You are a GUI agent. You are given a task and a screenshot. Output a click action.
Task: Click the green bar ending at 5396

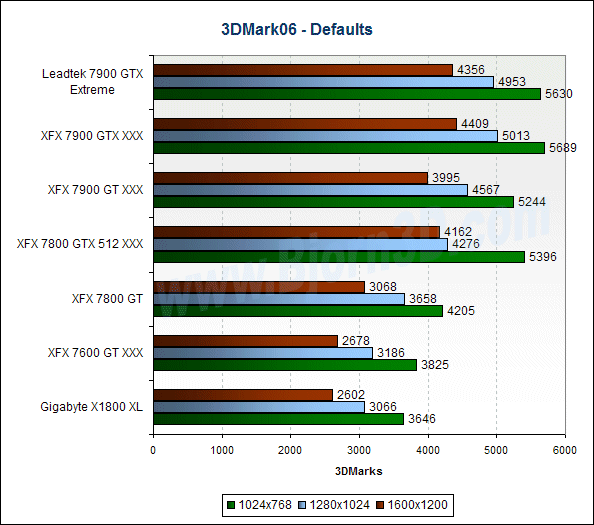[x=339, y=257]
